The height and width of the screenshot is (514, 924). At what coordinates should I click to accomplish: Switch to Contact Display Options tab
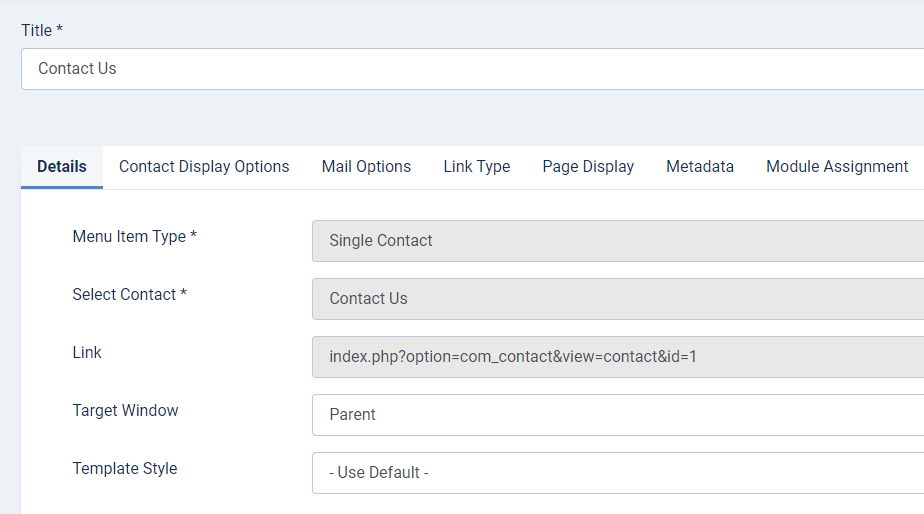(x=204, y=167)
